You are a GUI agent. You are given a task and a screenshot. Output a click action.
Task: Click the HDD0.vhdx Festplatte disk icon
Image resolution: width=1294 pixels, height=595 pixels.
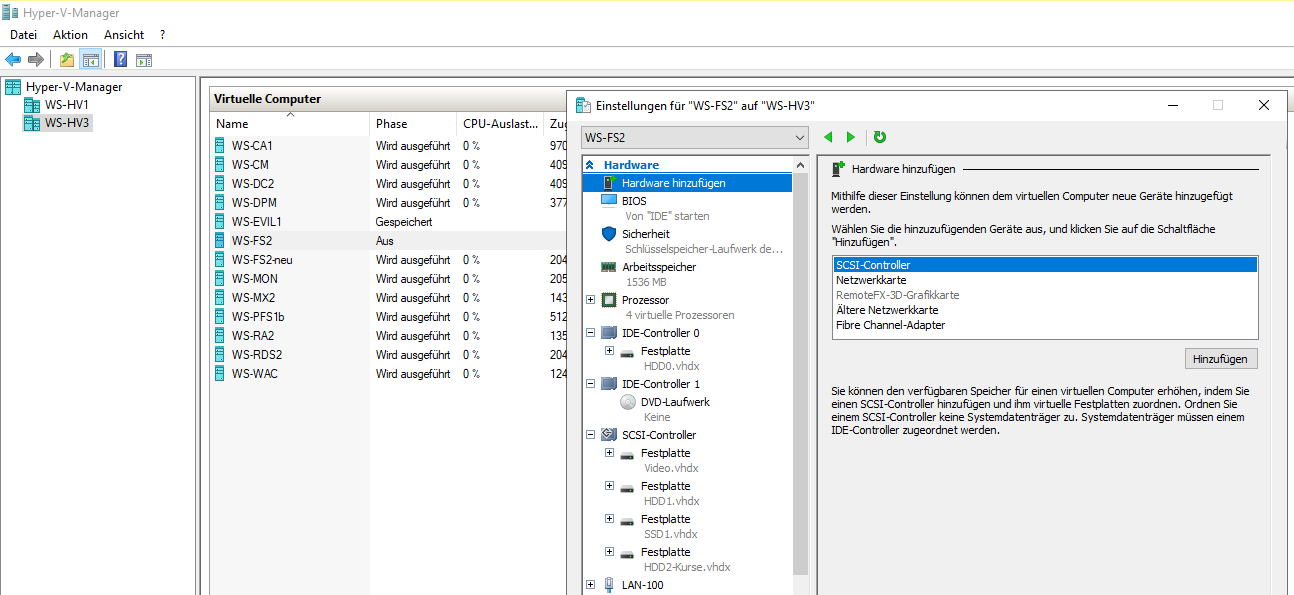point(627,353)
